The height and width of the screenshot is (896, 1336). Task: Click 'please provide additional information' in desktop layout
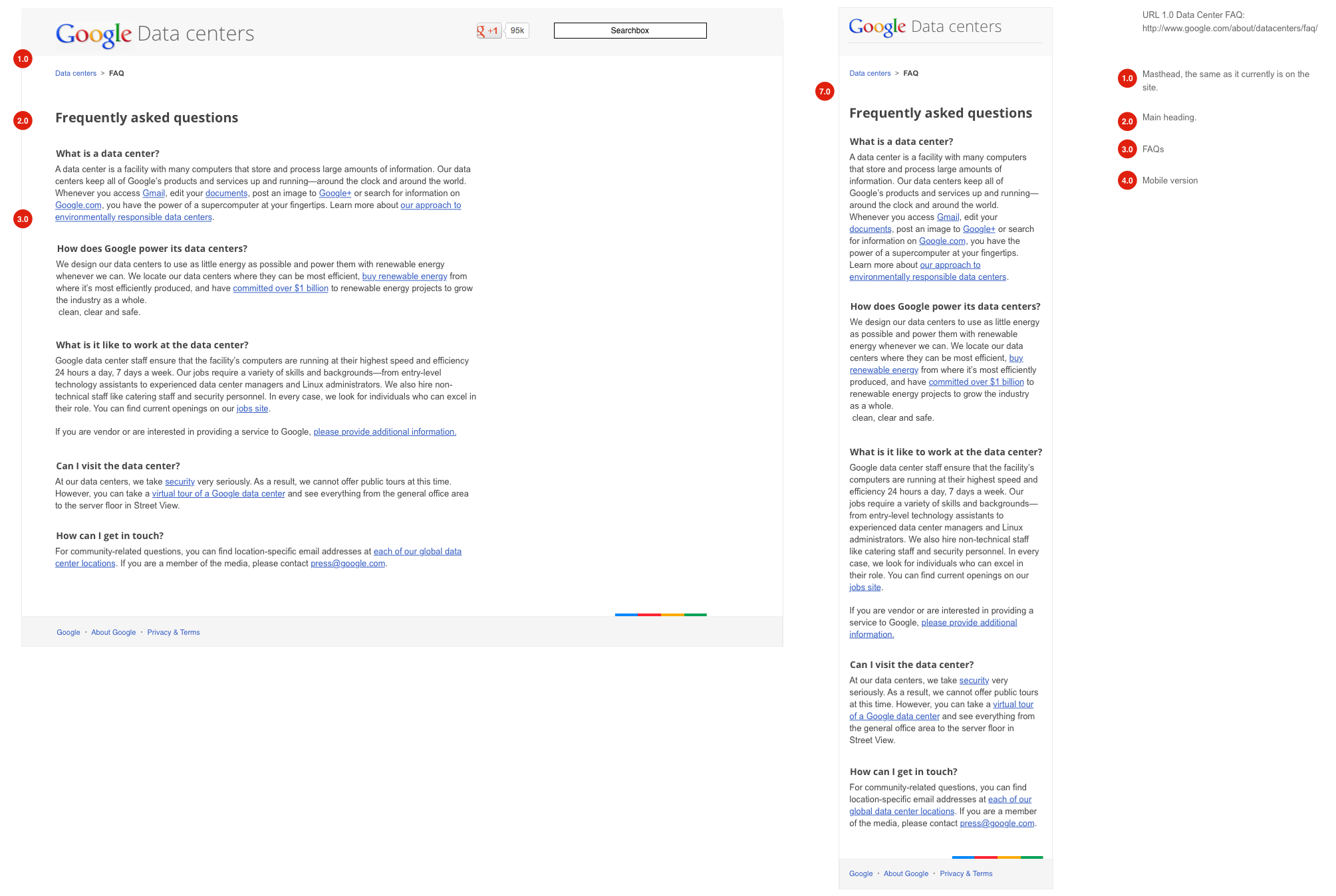click(x=384, y=432)
